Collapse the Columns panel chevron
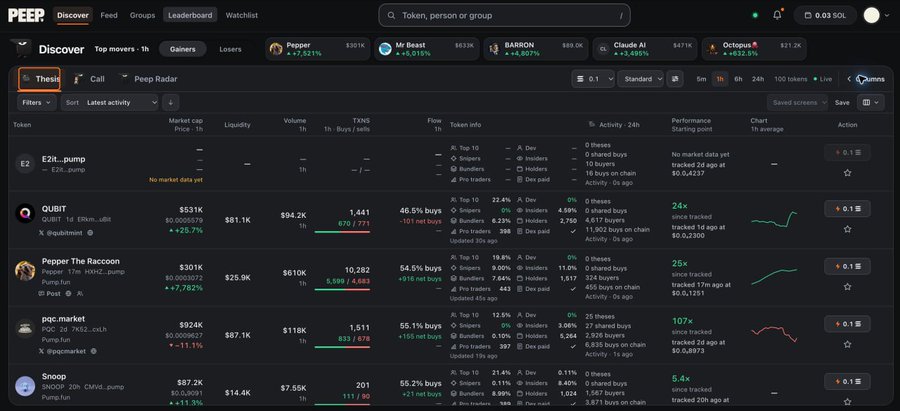900x411 pixels. pos(849,79)
